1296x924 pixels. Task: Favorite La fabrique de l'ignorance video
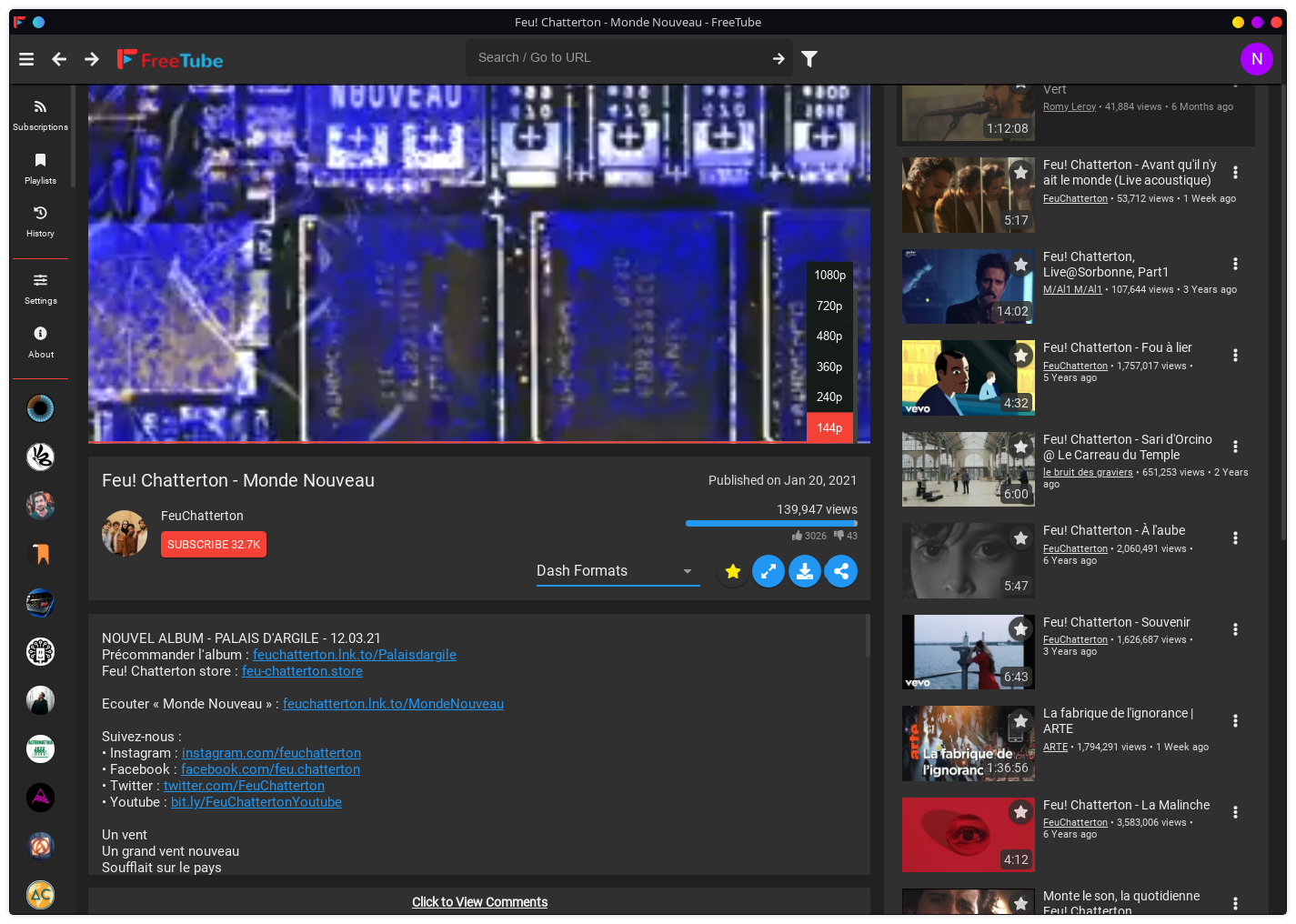click(x=1020, y=721)
